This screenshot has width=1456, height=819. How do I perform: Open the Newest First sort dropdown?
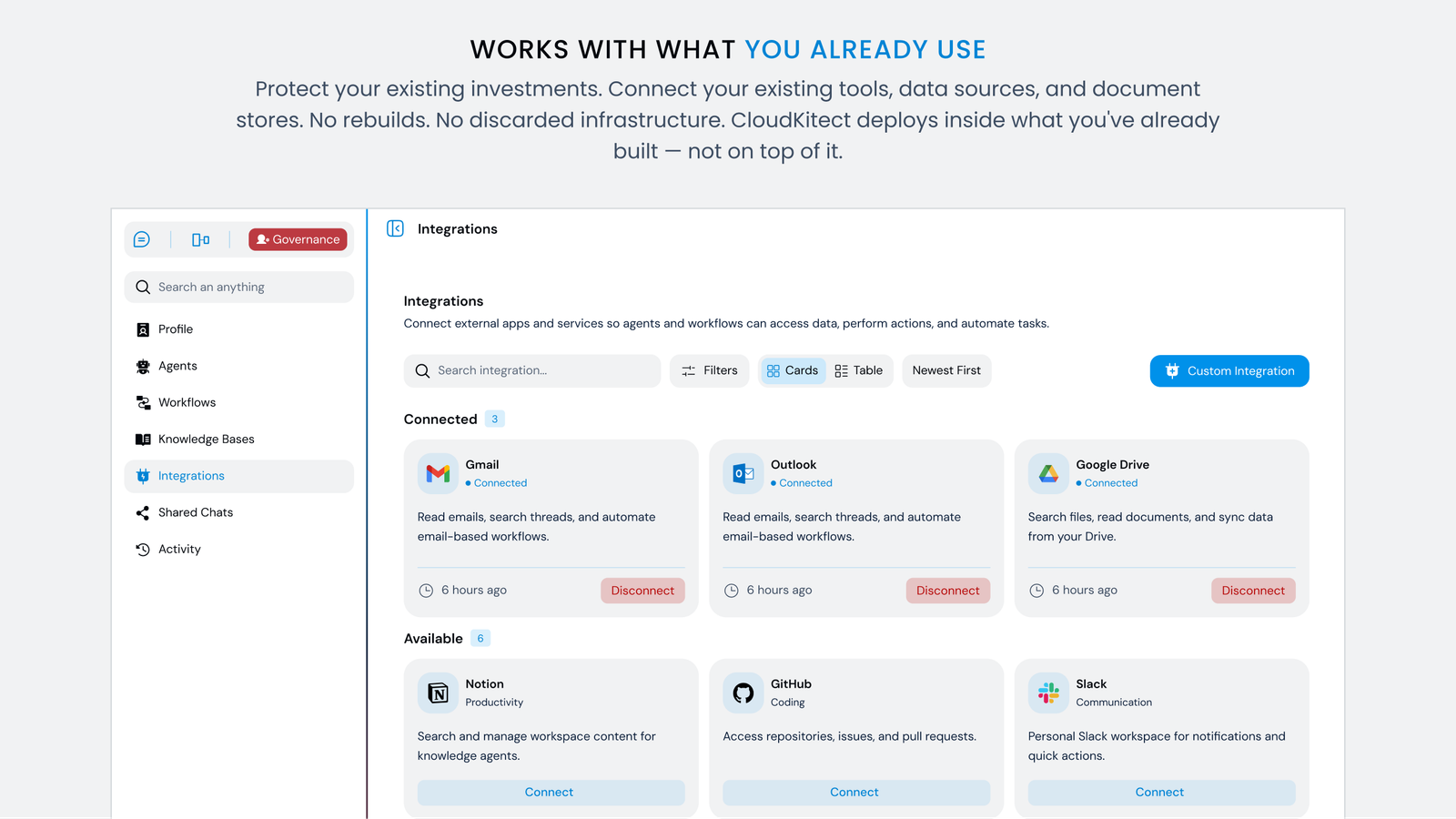(x=946, y=370)
